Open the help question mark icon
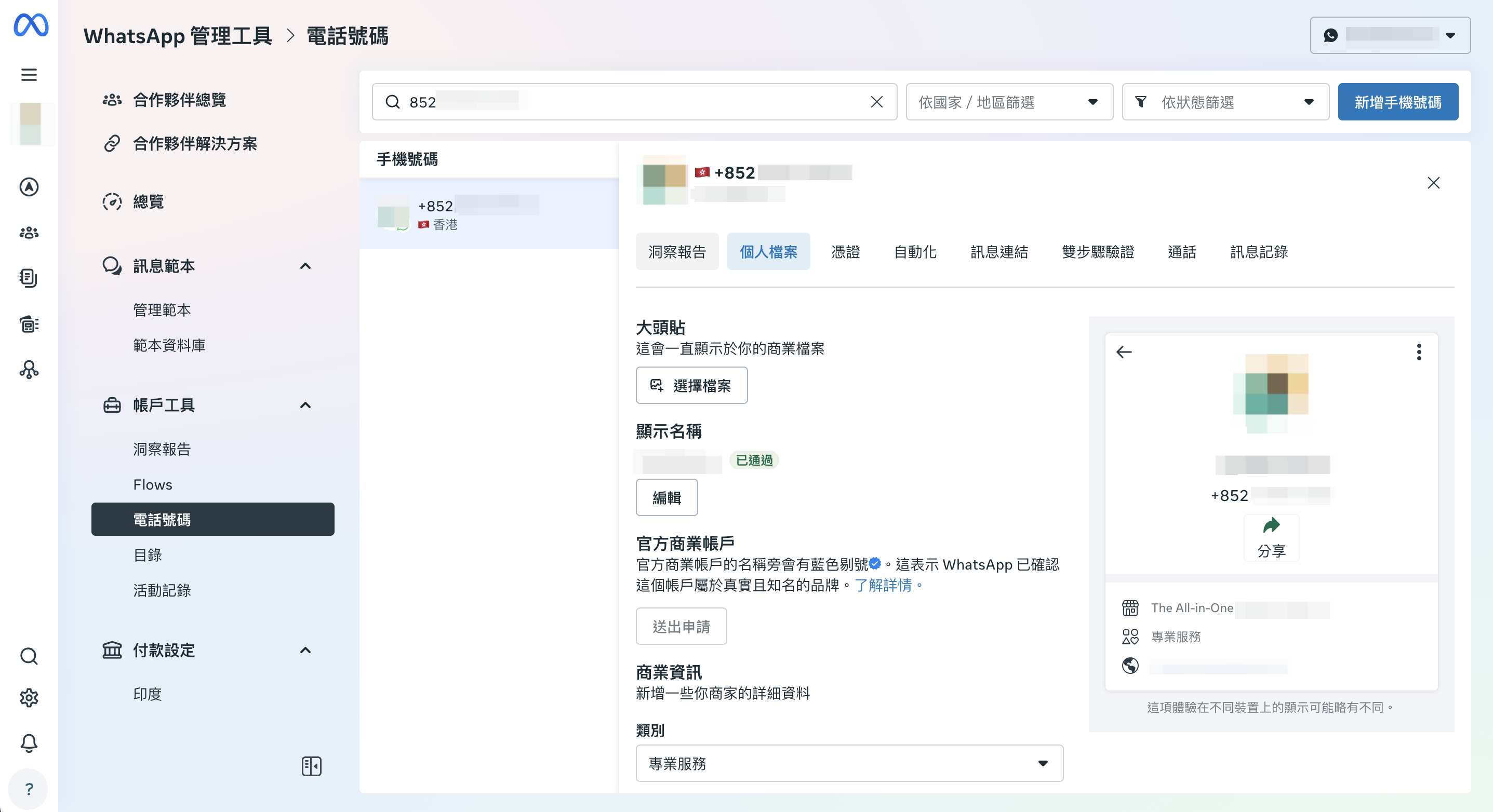 point(29,788)
